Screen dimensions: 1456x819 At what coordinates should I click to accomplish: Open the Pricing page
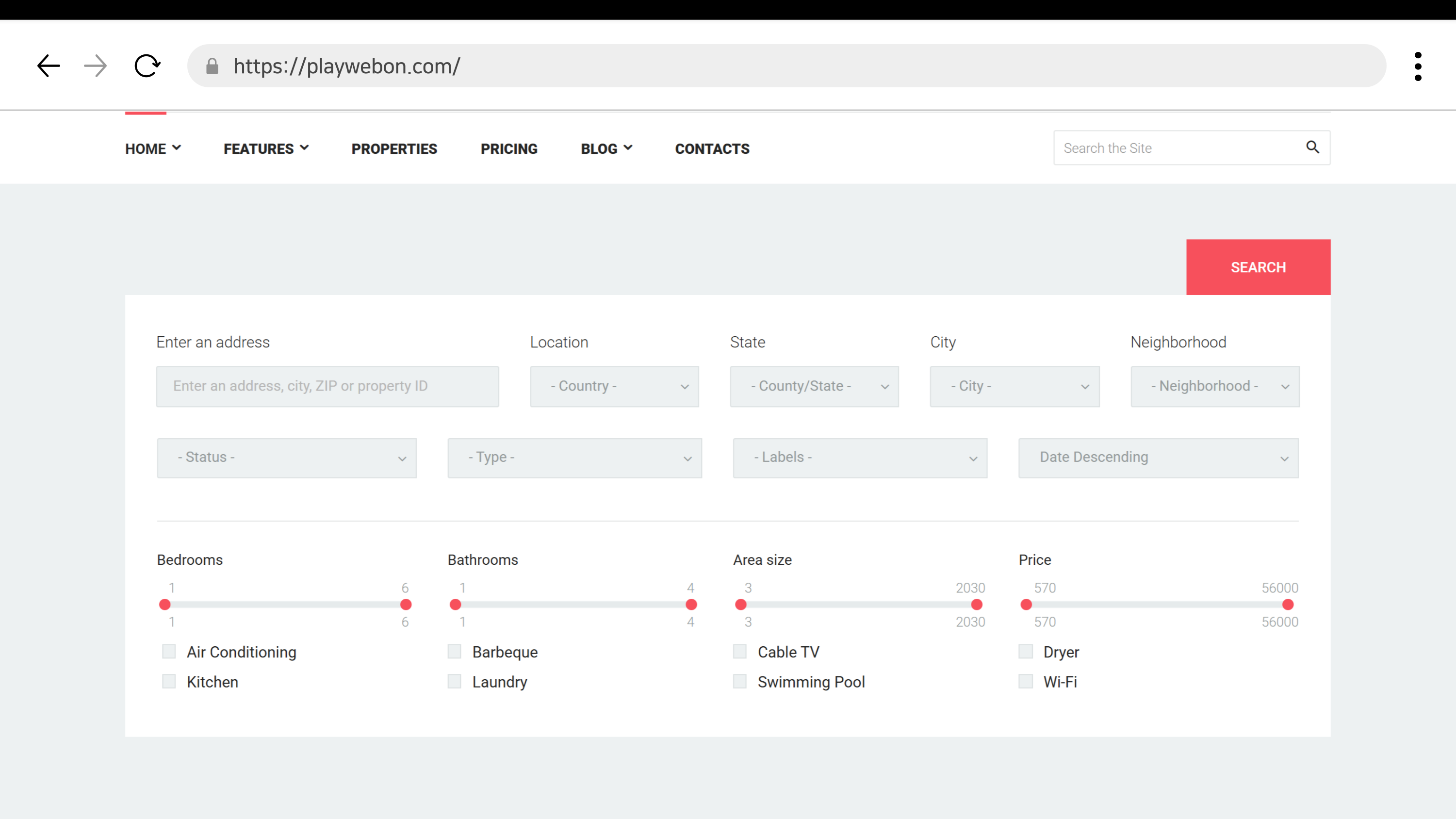point(508,148)
